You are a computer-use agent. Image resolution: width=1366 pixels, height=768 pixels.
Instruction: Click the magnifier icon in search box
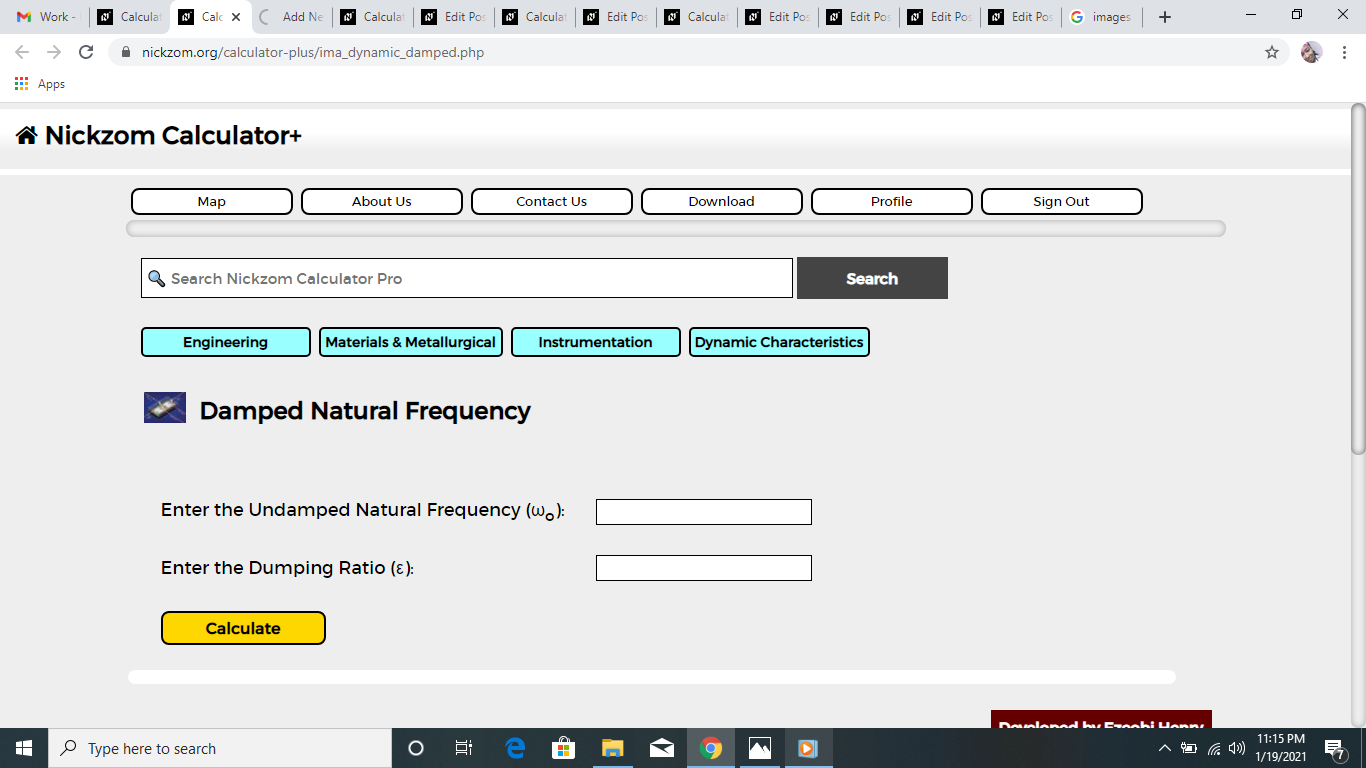tap(156, 278)
